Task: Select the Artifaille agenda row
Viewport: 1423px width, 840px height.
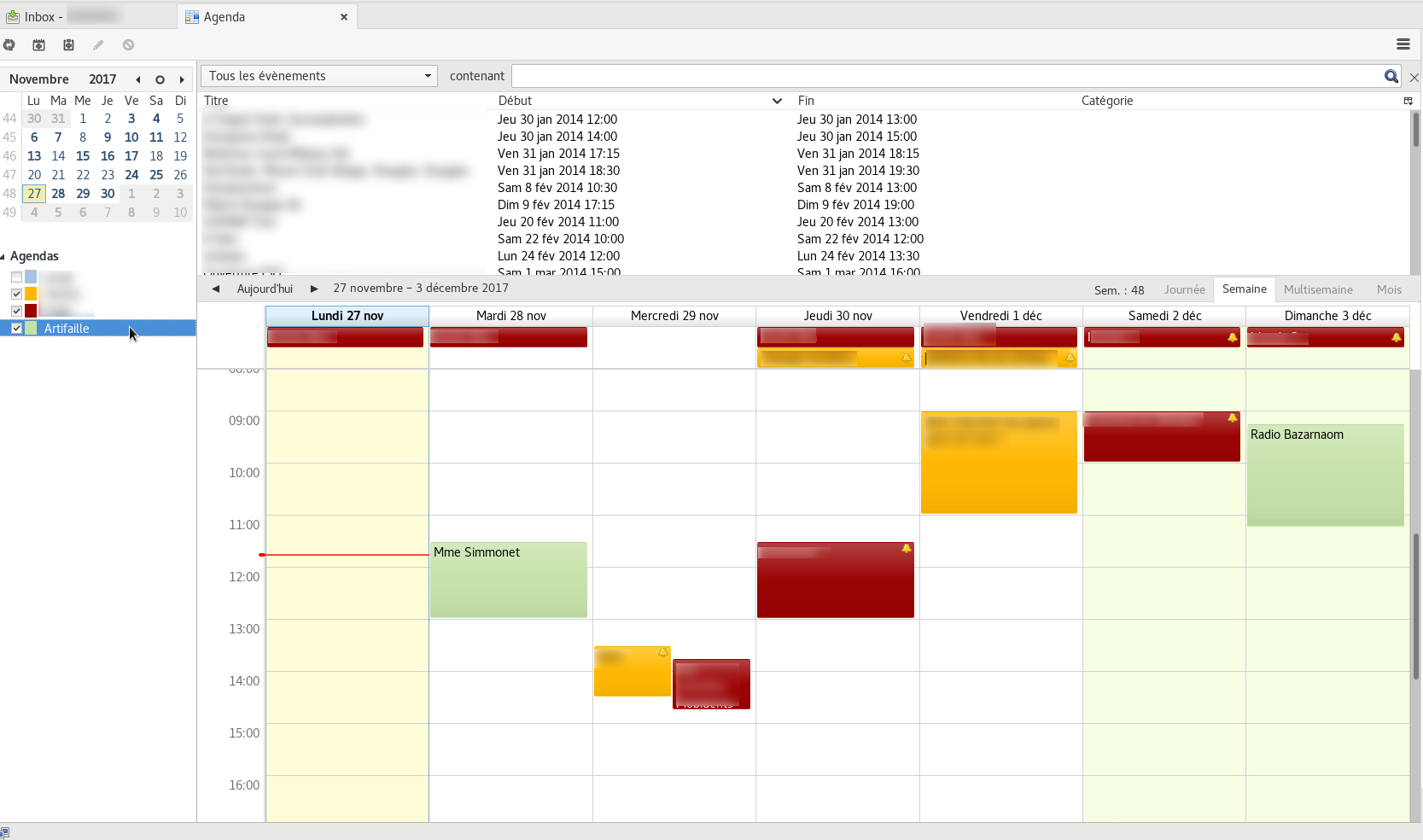Action: click(98, 328)
